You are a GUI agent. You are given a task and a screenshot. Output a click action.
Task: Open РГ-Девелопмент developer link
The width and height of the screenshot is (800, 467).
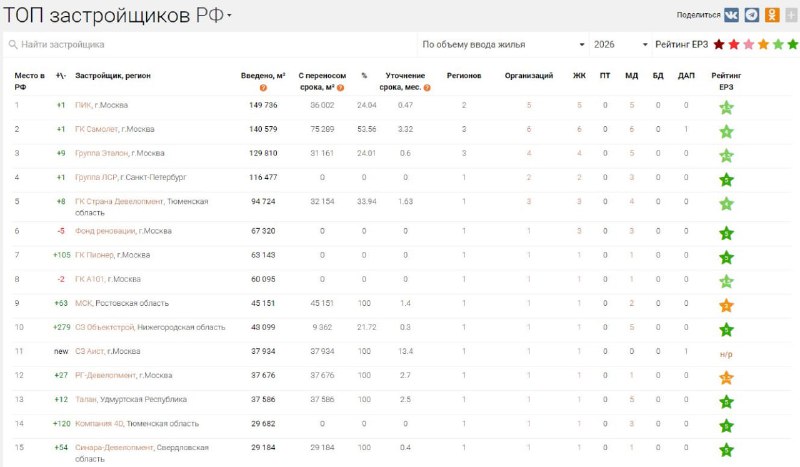[x=105, y=375]
